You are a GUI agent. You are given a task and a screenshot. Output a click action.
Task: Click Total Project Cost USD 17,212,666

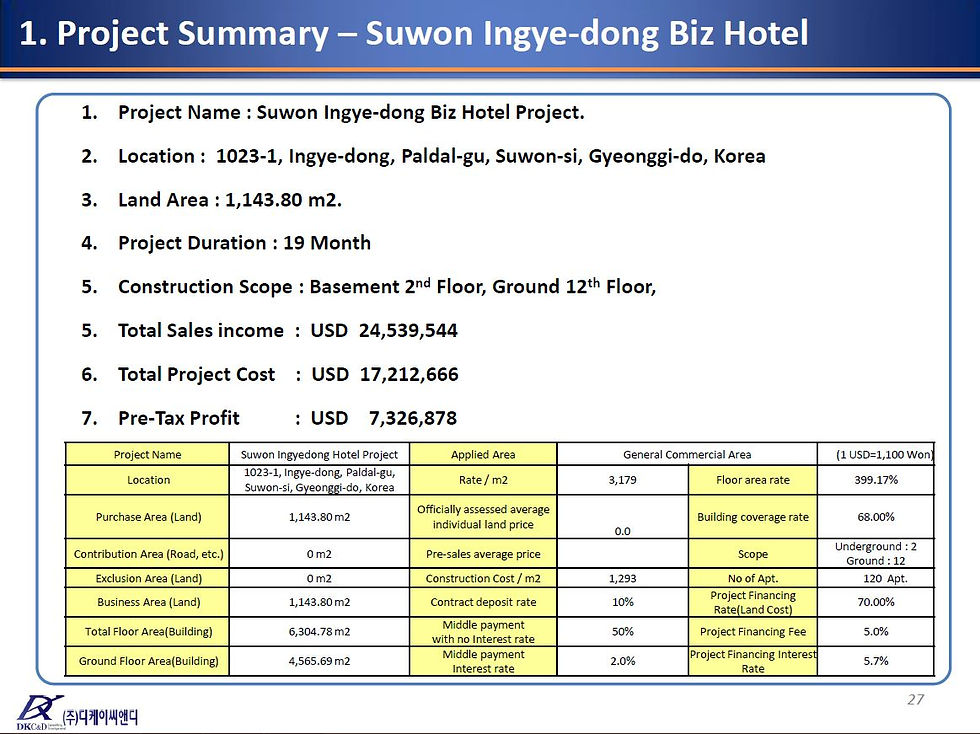(270, 374)
